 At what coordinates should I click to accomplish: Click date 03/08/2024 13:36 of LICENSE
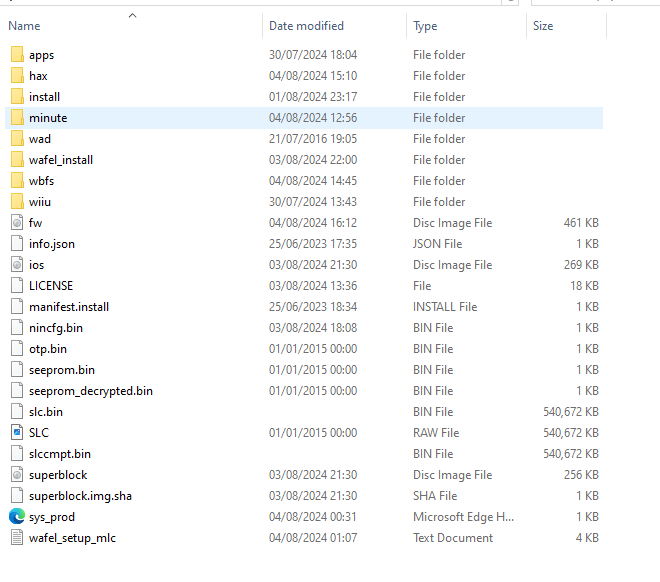pyautogui.click(x=313, y=286)
